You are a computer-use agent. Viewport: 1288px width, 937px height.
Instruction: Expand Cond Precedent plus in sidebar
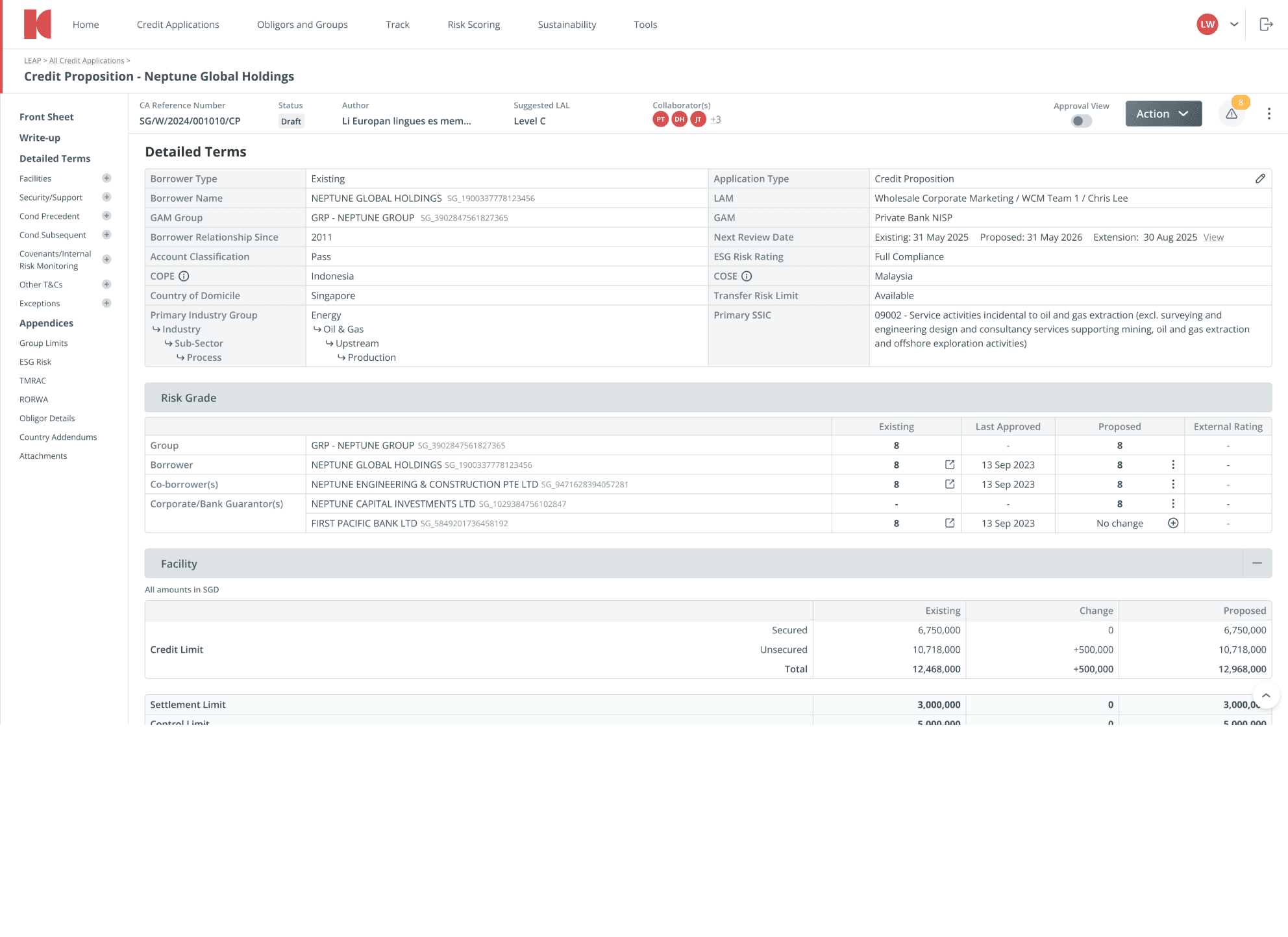point(106,216)
